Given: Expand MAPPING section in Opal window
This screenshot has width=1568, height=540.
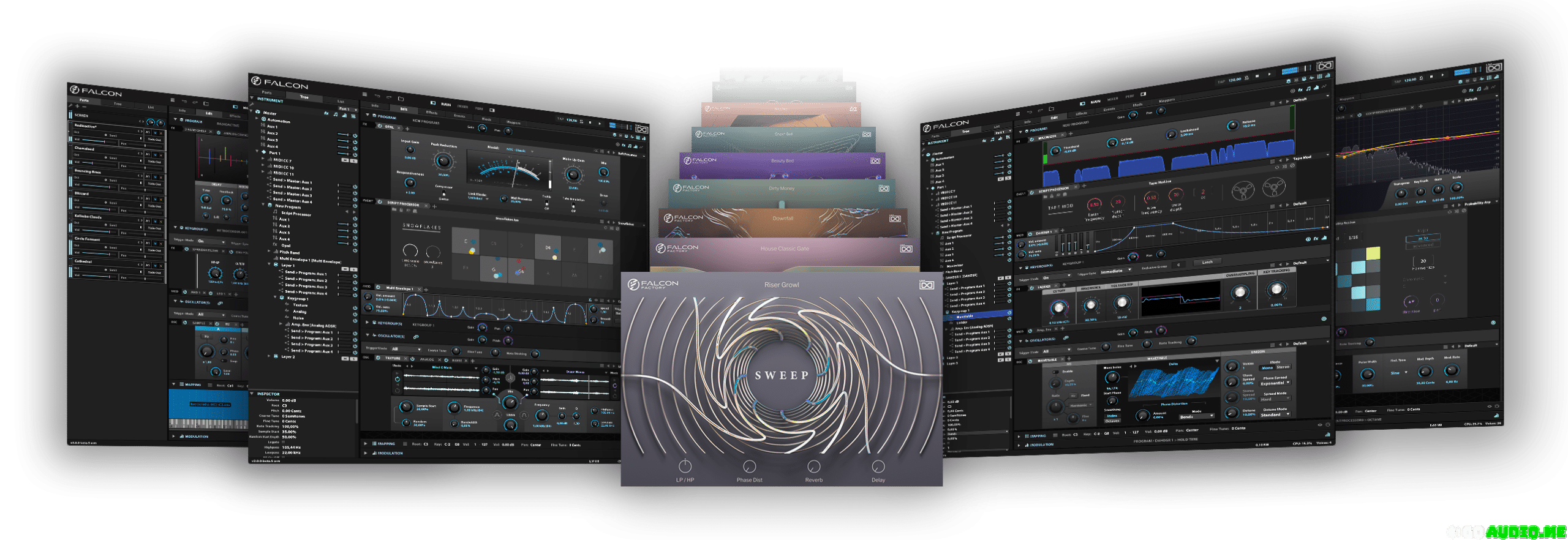Looking at the screenshot, I should (x=365, y=443).
